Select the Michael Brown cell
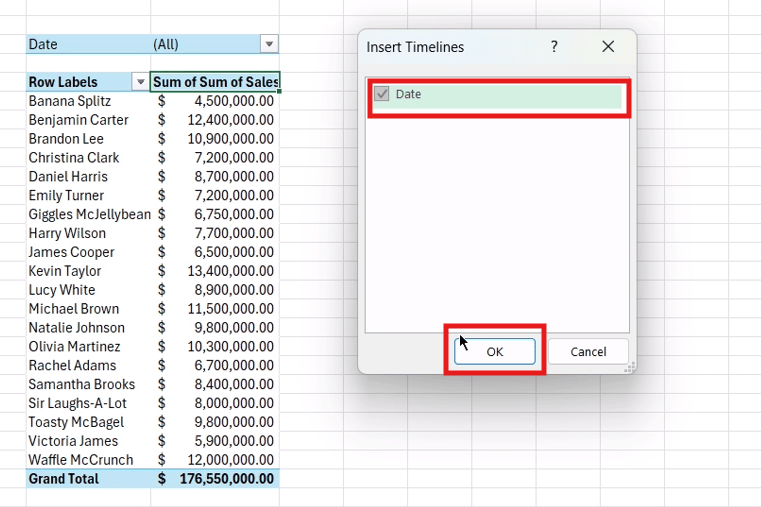This screenshot has width=761, height=507. (x=88, y=309)
